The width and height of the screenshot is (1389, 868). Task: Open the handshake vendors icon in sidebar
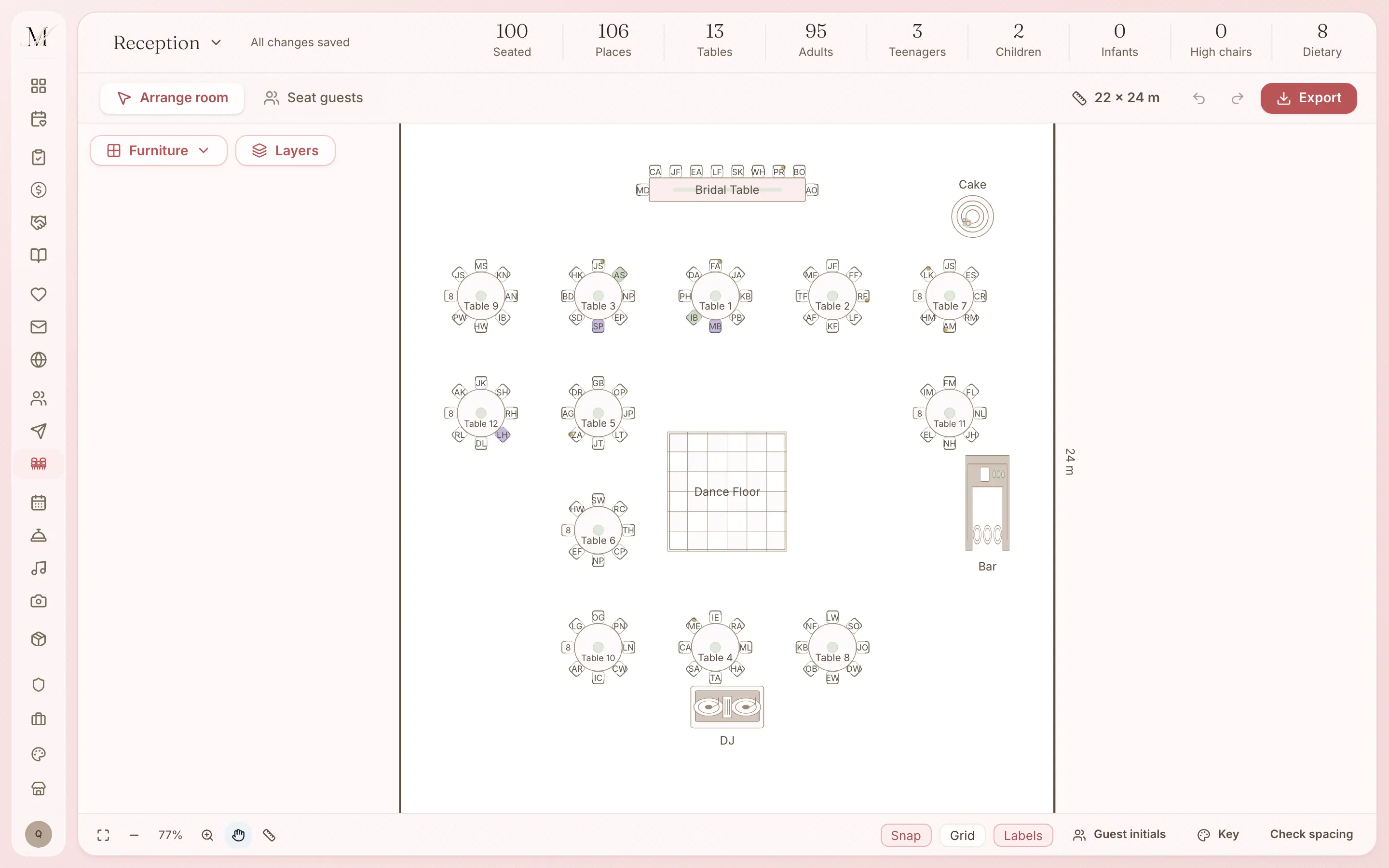[39, 222]
